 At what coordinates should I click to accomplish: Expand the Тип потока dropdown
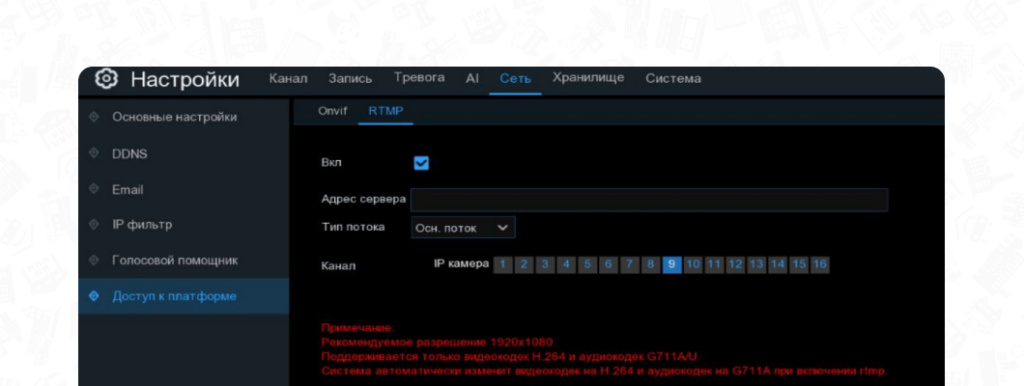coord(463,228)
